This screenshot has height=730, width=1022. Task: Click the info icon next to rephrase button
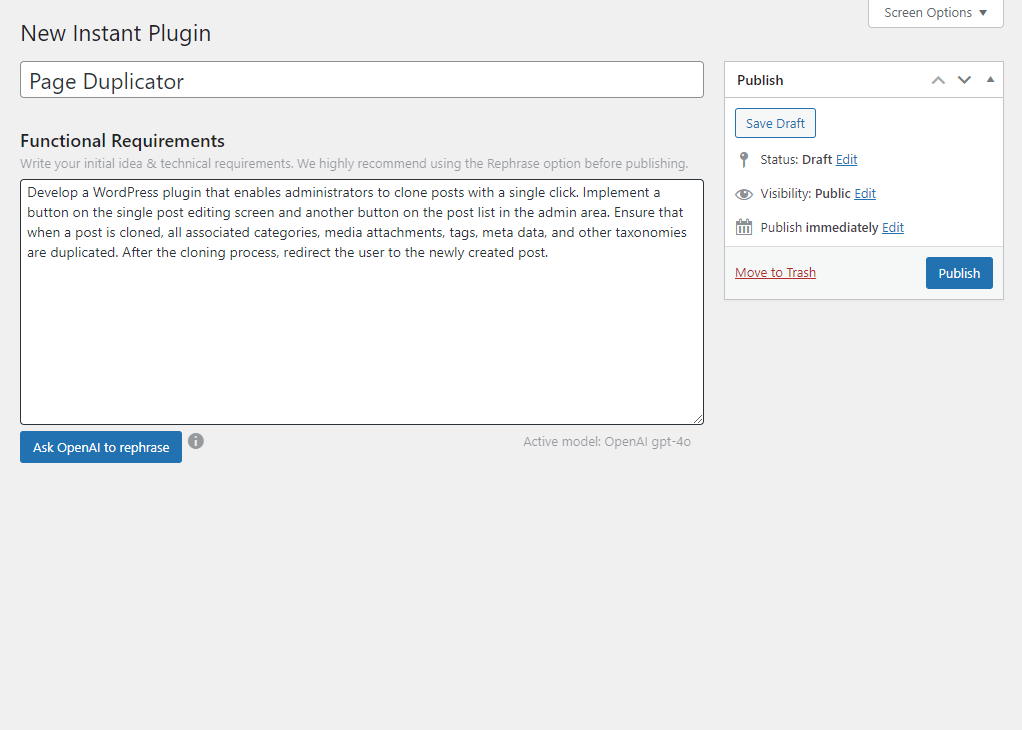coord(196,440)
